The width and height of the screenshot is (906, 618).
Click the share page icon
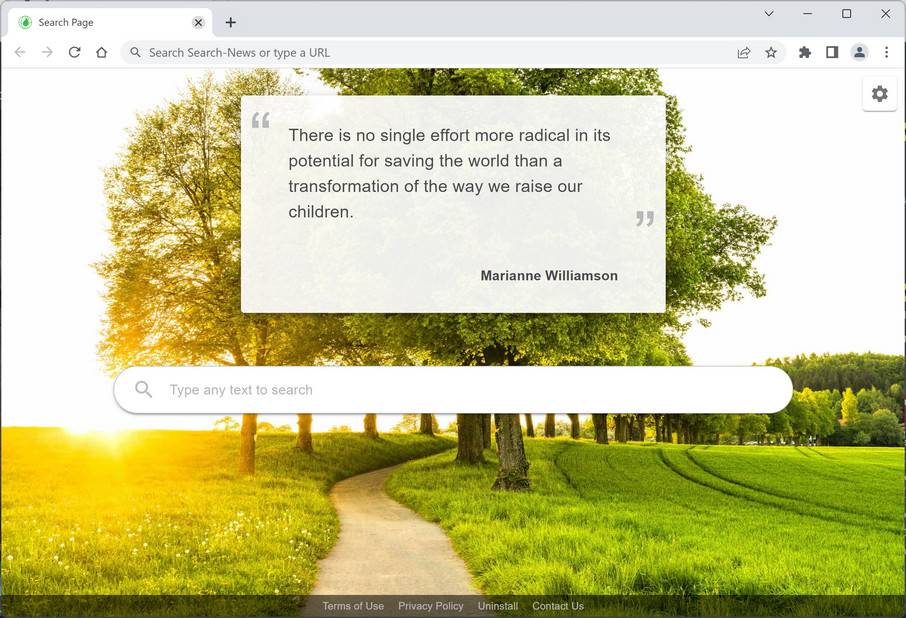pos(744,53)
